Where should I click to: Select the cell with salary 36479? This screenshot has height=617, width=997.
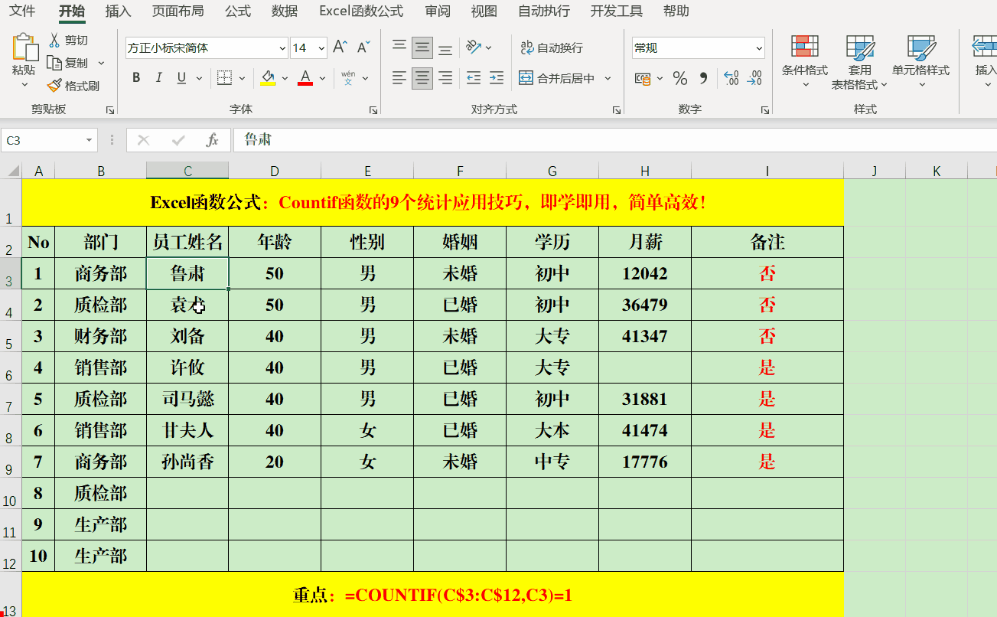645,305
